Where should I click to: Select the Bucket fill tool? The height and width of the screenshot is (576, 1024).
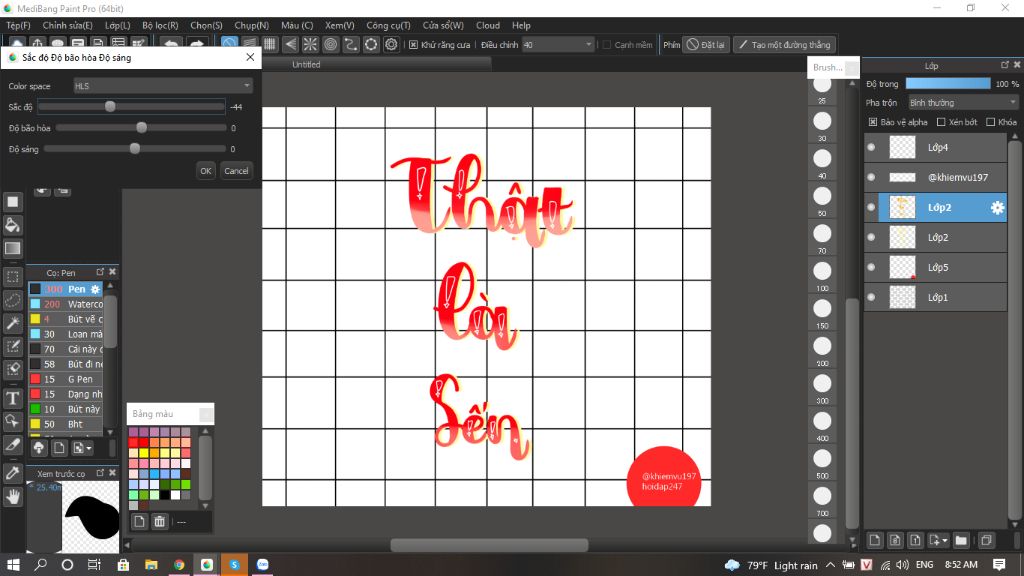(12, 225)
